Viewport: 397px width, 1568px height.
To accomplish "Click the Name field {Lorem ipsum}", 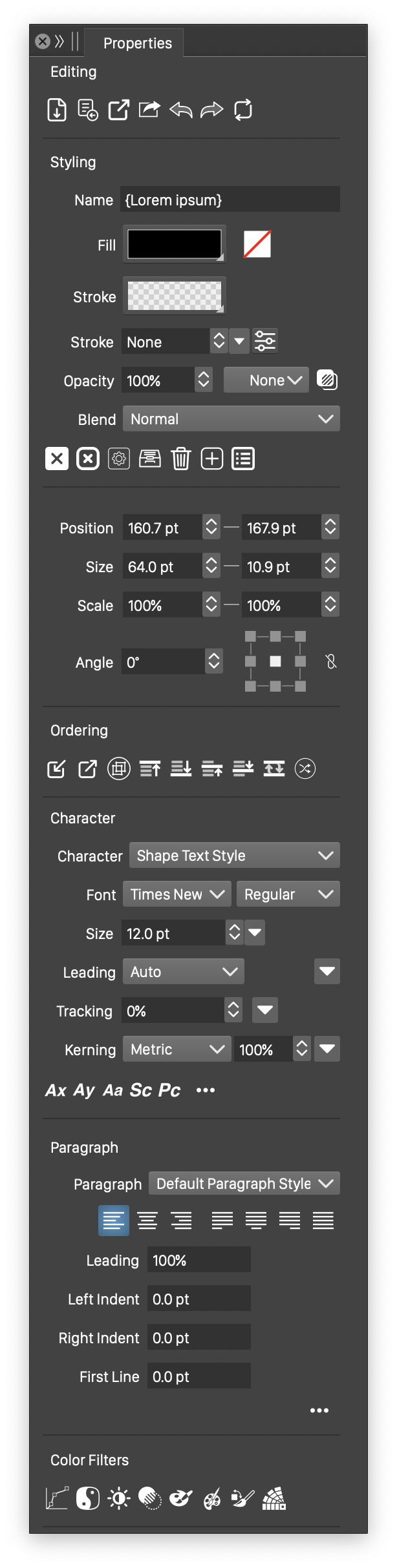I will 230,200.
